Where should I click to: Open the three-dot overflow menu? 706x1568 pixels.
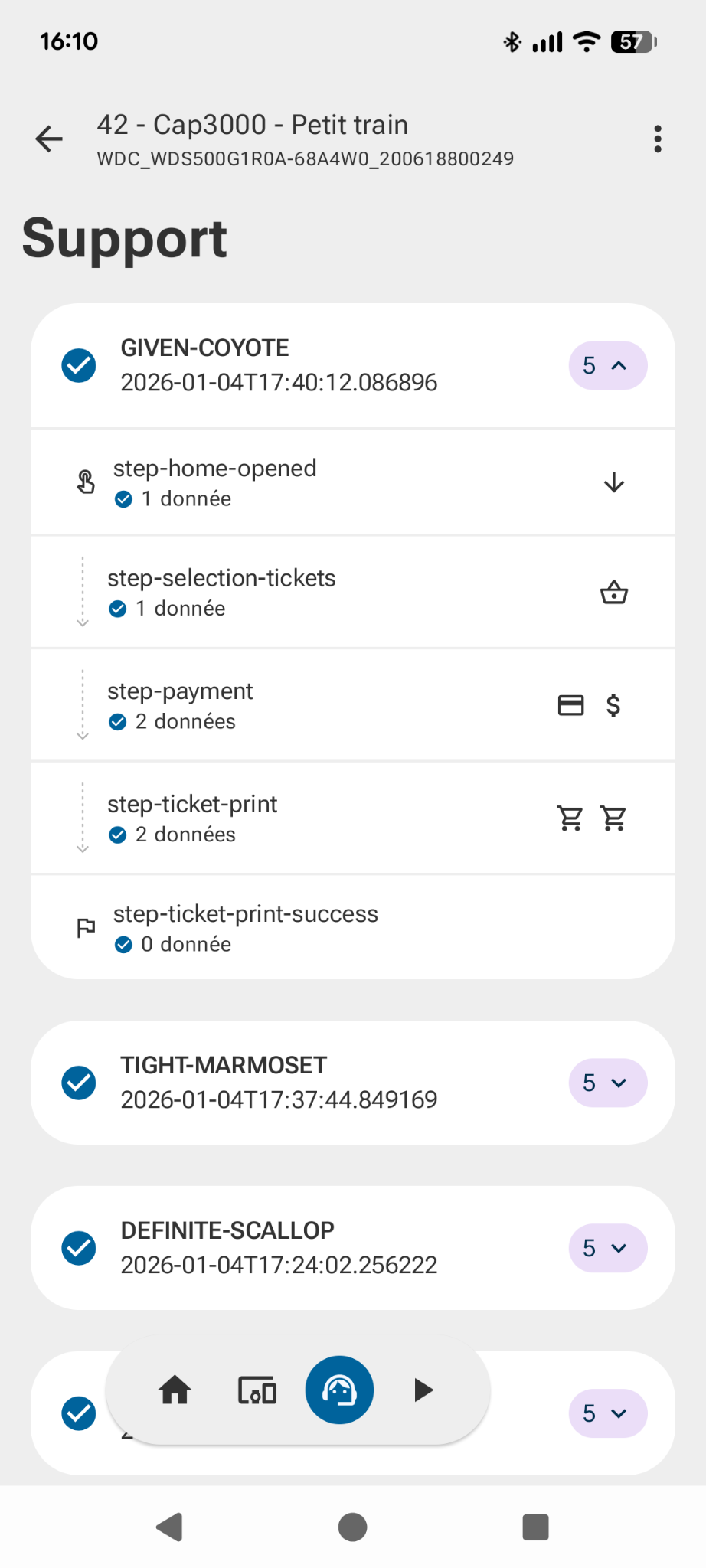657,139
